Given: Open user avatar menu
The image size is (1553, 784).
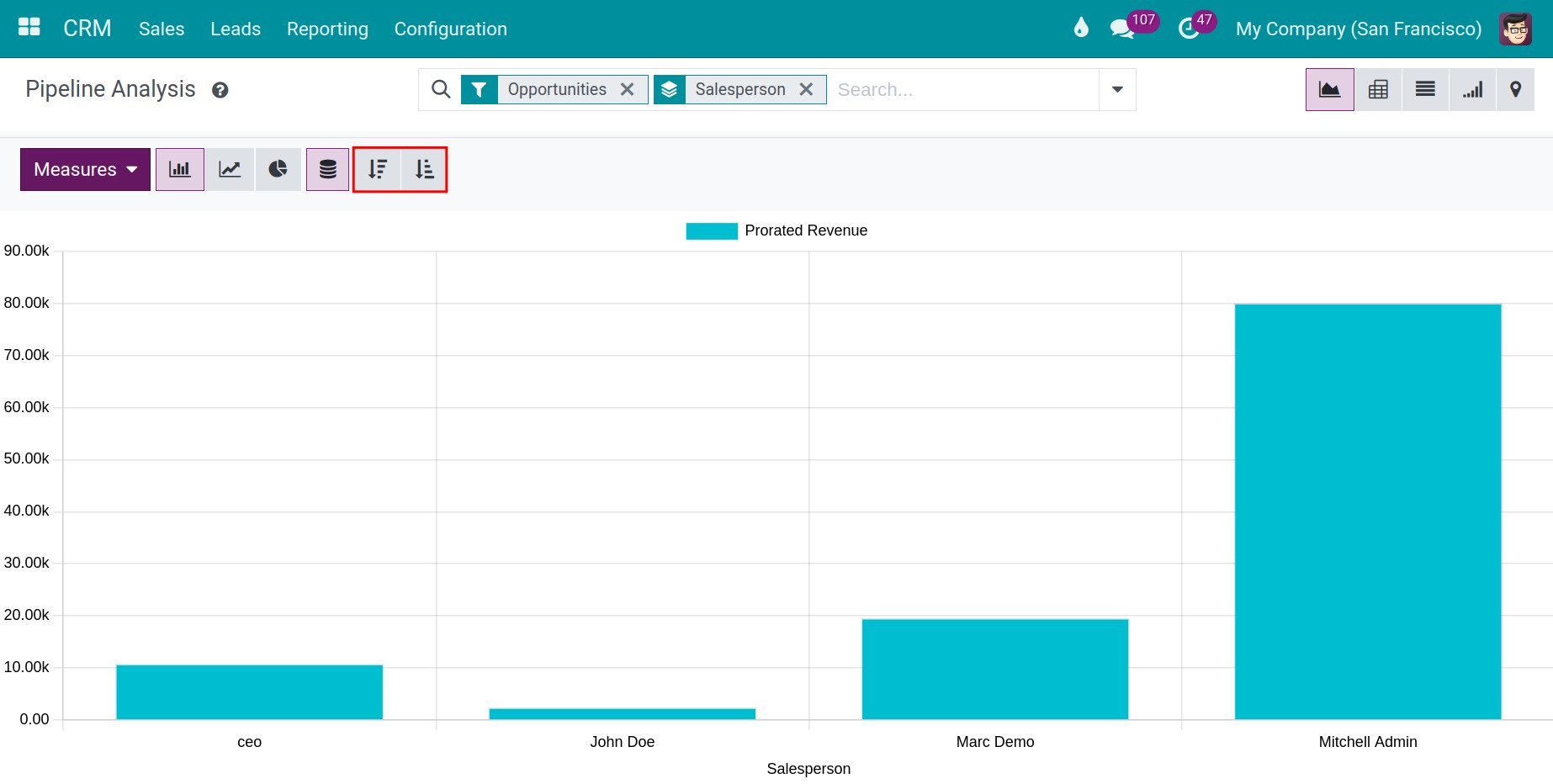Looking at the screenshot, I should 1516,29.
